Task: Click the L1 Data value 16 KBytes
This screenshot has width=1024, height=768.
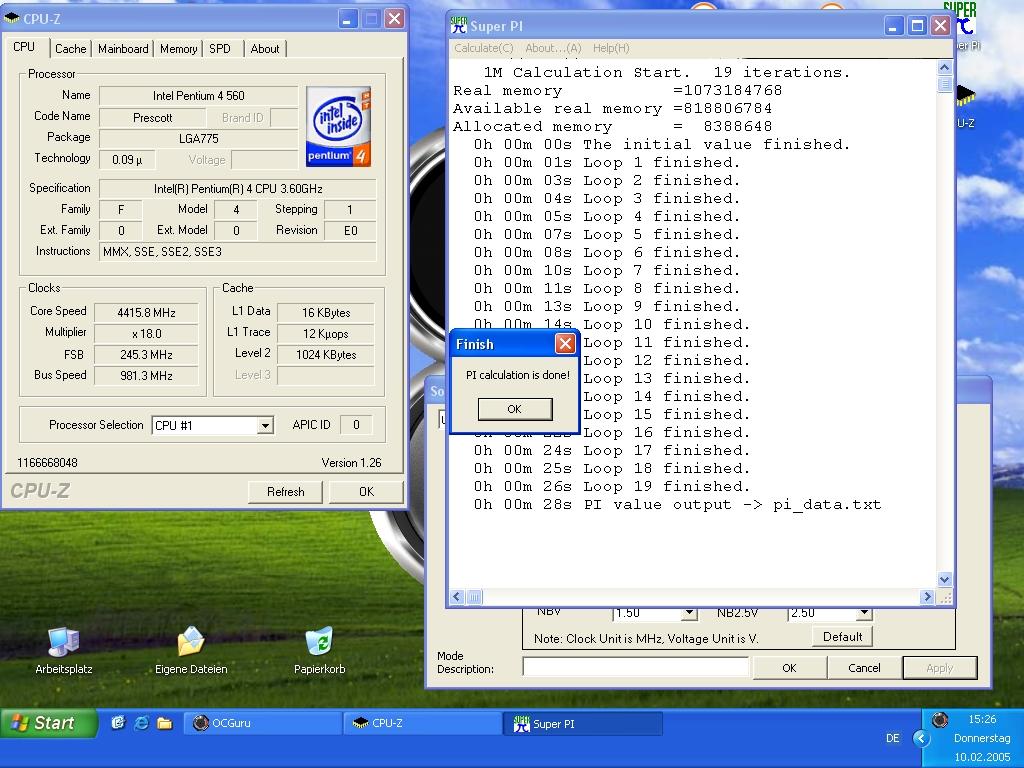Action: click(326, 313)
